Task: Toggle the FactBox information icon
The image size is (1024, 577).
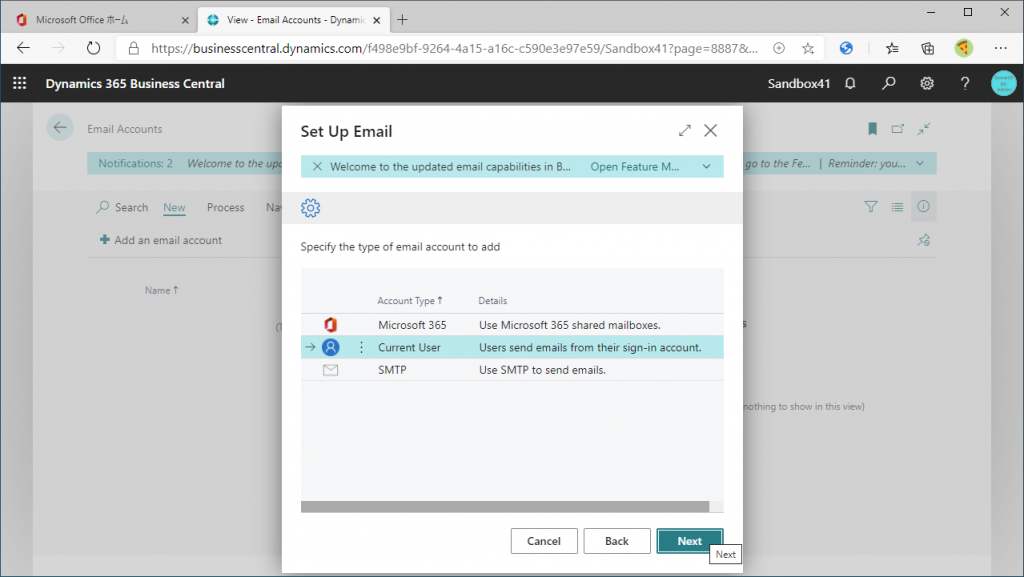Action: tap(923, 206)
